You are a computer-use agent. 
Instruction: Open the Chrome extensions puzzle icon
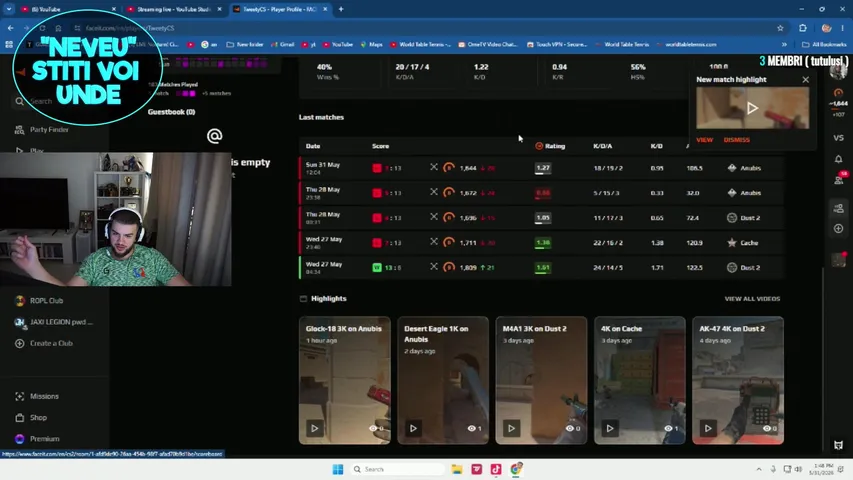pyautogui.click(x=803, y=28)
